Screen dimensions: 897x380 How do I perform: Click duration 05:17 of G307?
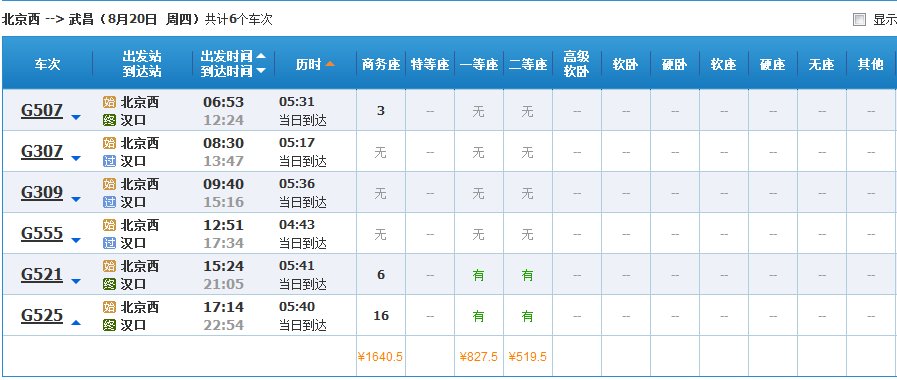297,142
